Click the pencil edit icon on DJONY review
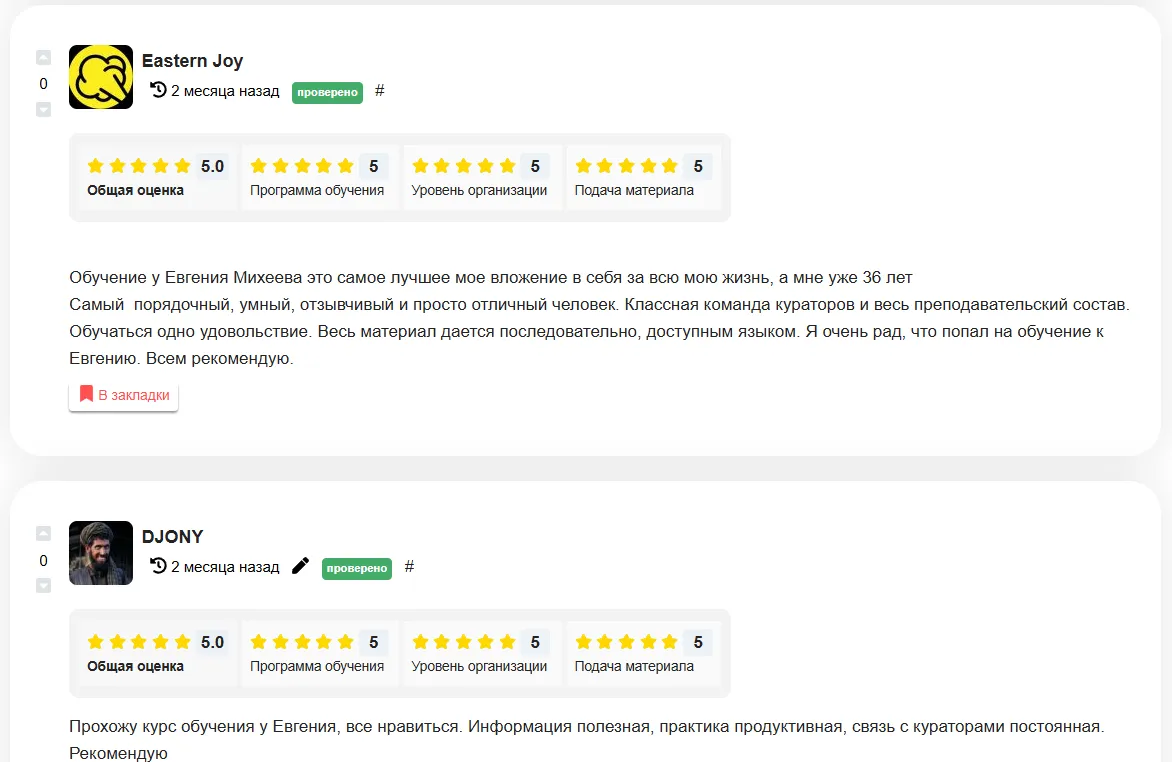 pyautogui.click(x=300, y=566)
